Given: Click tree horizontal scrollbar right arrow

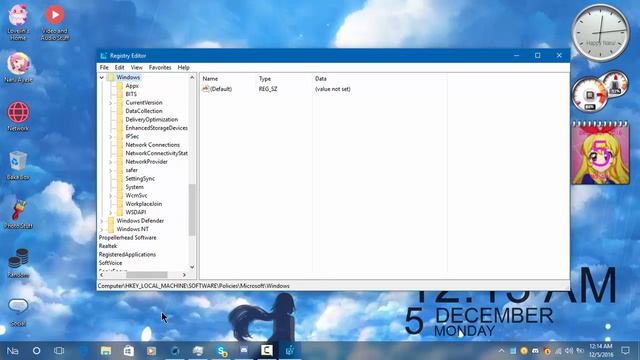Looking at the screenshot, I should coord(184,275).
